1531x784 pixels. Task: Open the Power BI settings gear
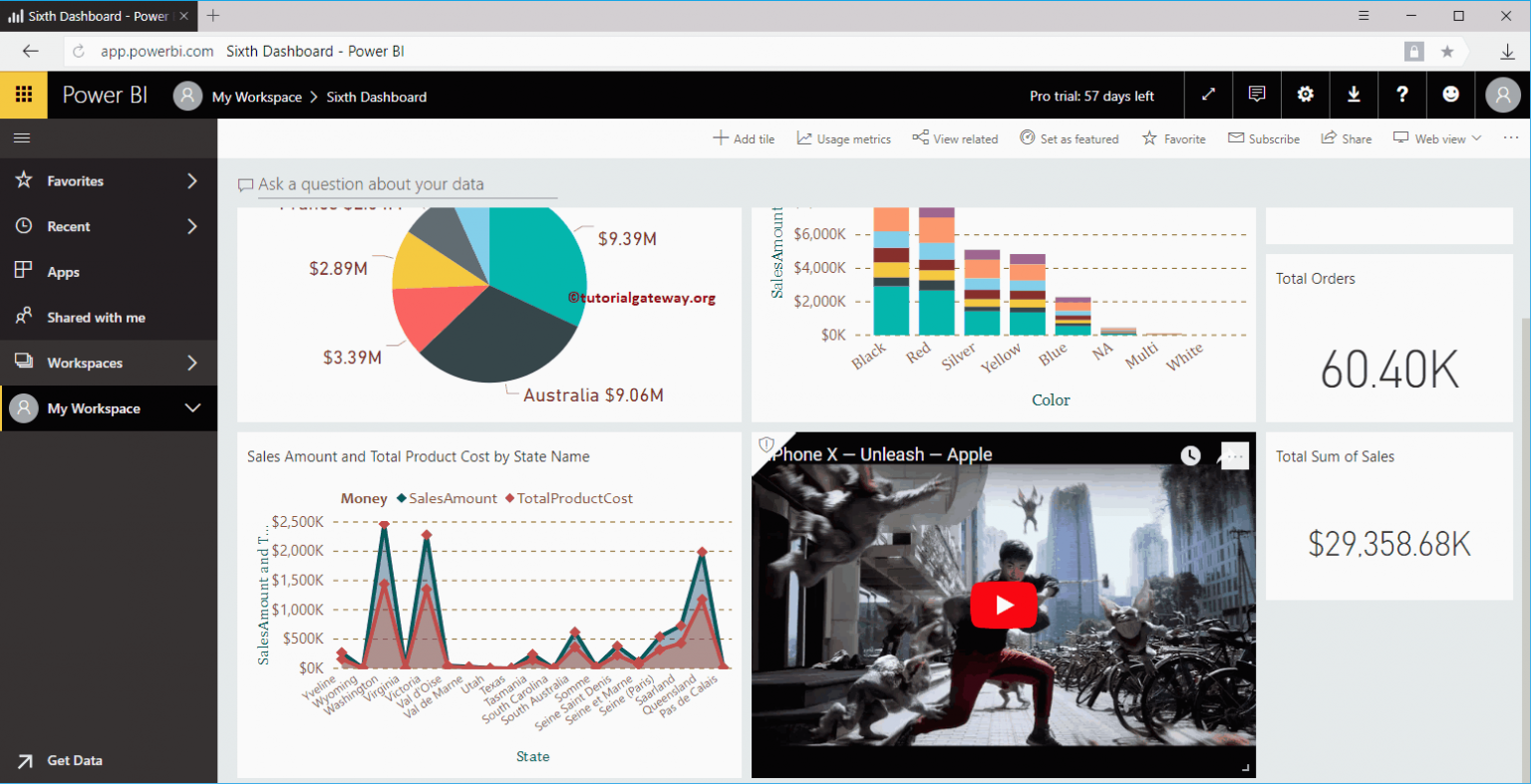pyautogui.click(x=1305, y=95)
